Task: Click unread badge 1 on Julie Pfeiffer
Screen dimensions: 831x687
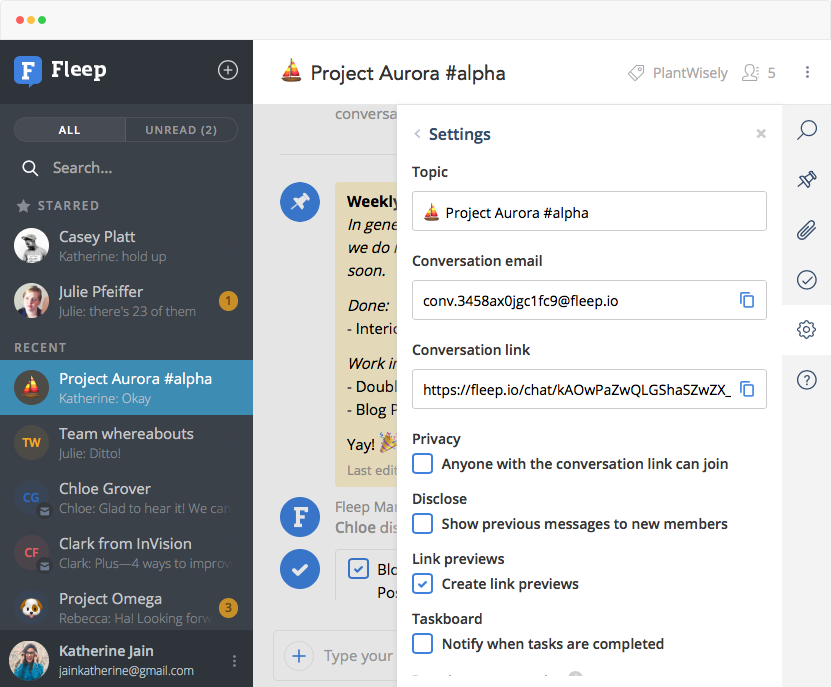Action: 228,301
